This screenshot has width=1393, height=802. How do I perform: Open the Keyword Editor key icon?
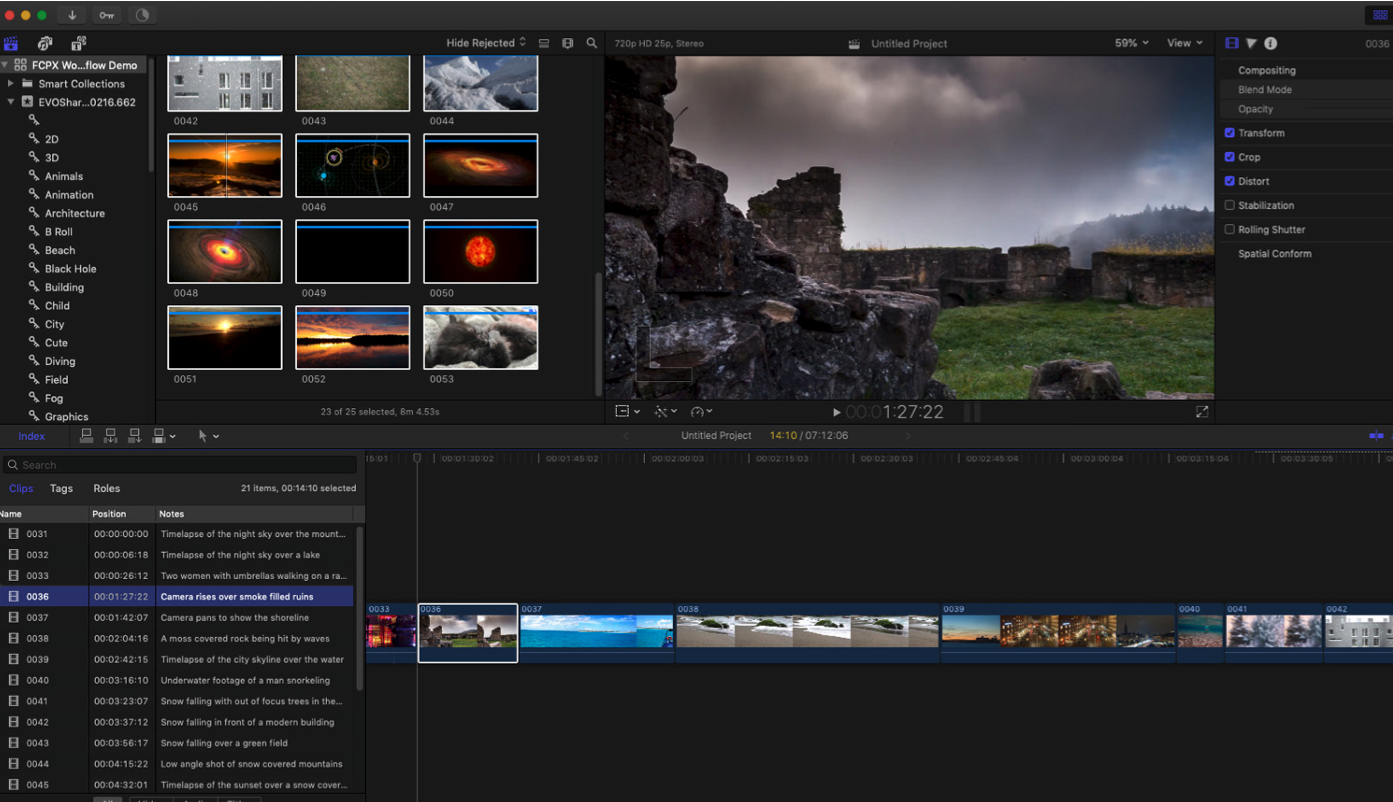pyautogui.click(x=106, y=15)
